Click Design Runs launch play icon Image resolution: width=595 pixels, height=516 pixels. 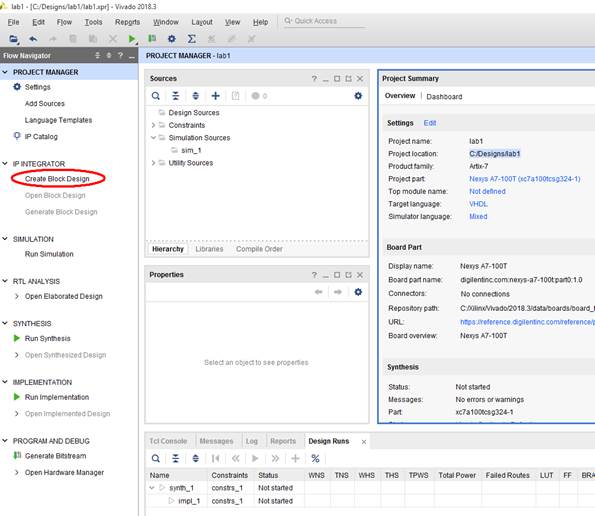pyautogui.click(x=255, y=459)
